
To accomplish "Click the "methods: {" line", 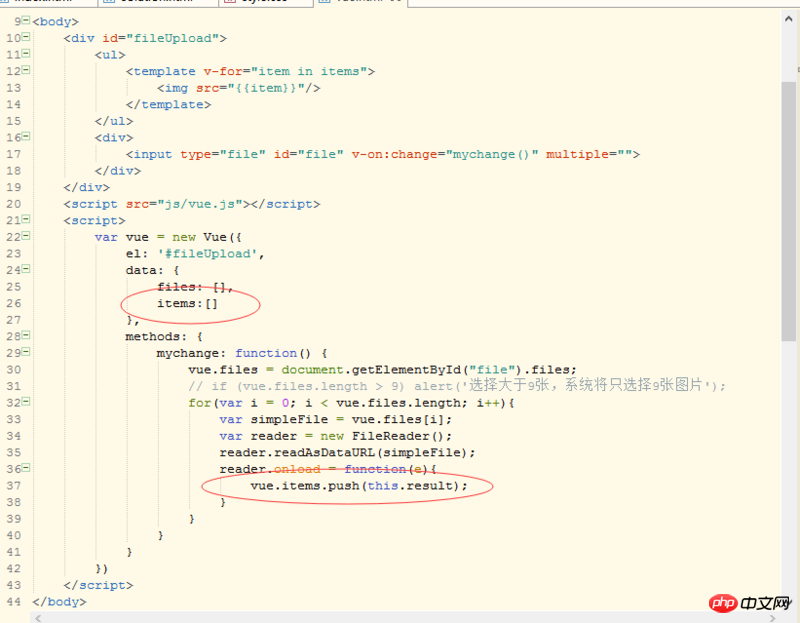I will [164, 337].
